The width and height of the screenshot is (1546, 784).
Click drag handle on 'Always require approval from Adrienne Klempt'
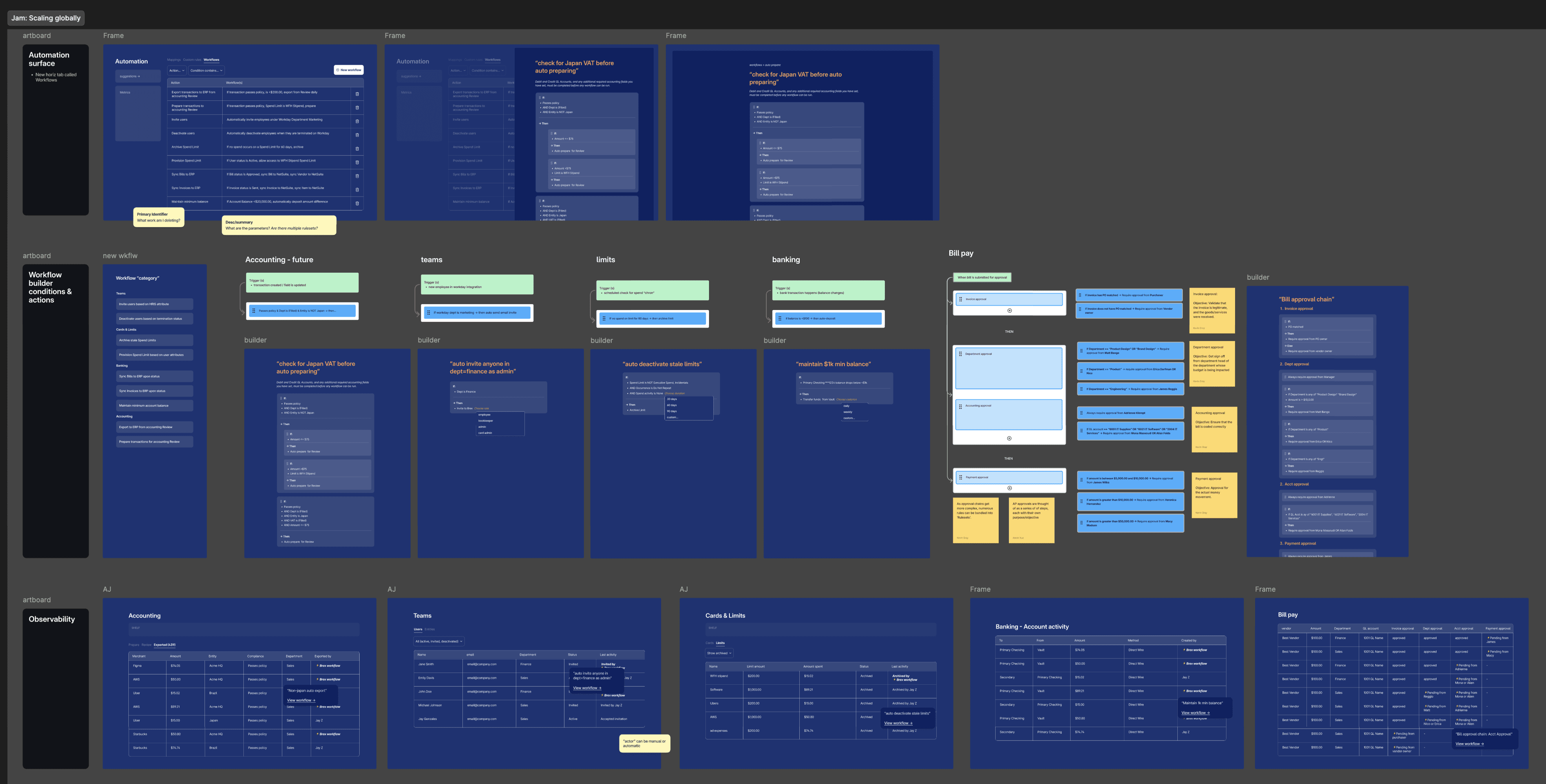pyautogui.click(x=1081, y=413)
